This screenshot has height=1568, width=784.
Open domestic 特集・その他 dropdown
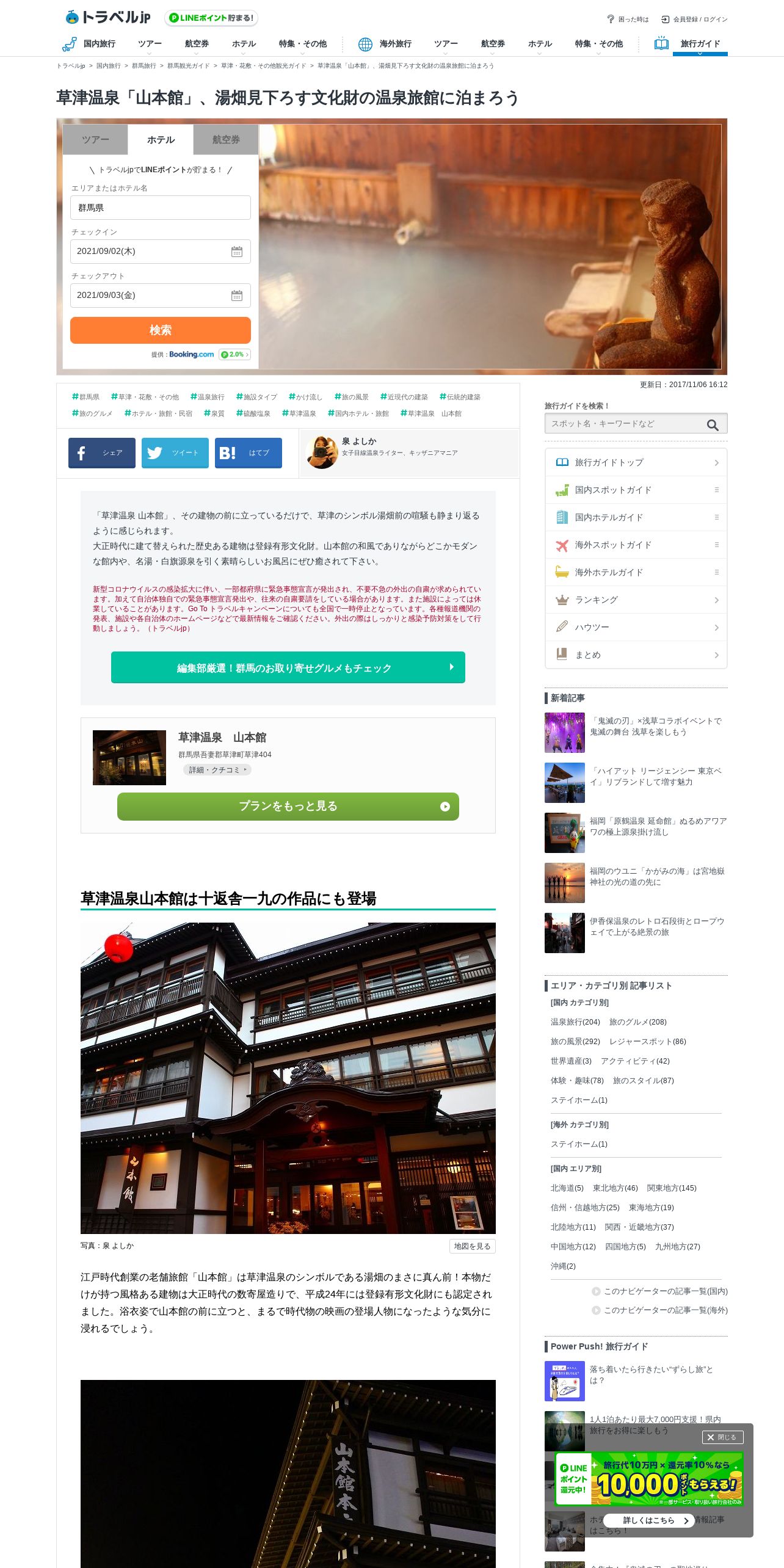coord(302,45)
